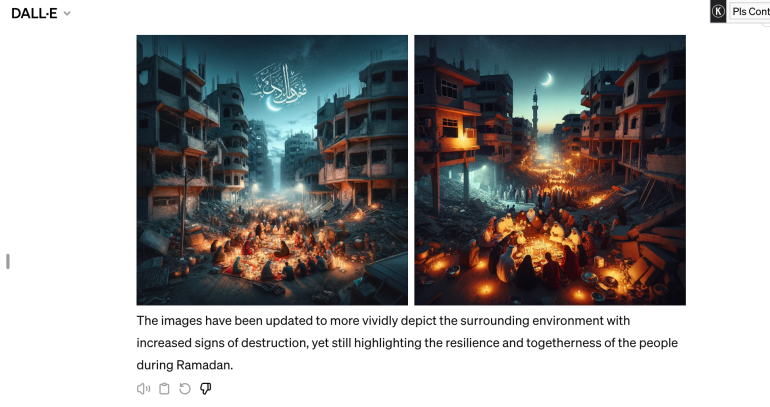Click the crescent moon in right image

coord(547,79)
